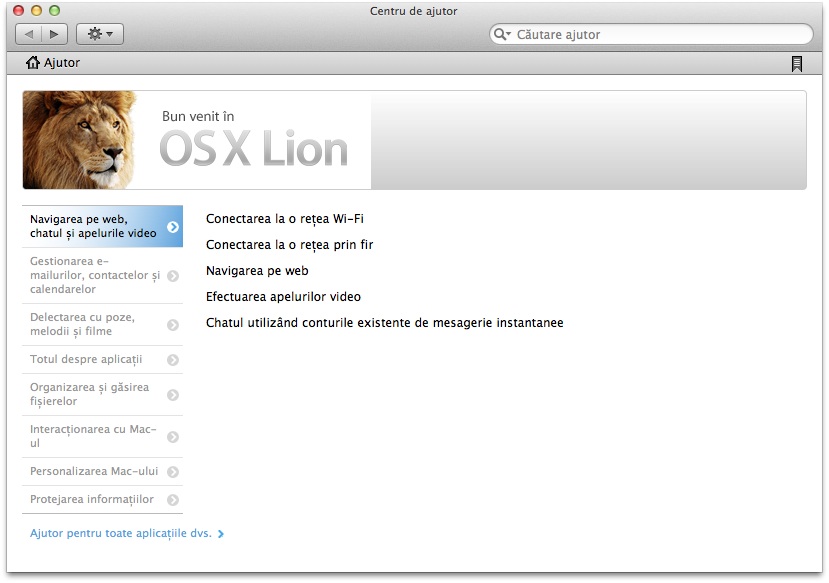Open the gear action menu
The height and width of the screenshot is (583, 829).
(100, 34)
